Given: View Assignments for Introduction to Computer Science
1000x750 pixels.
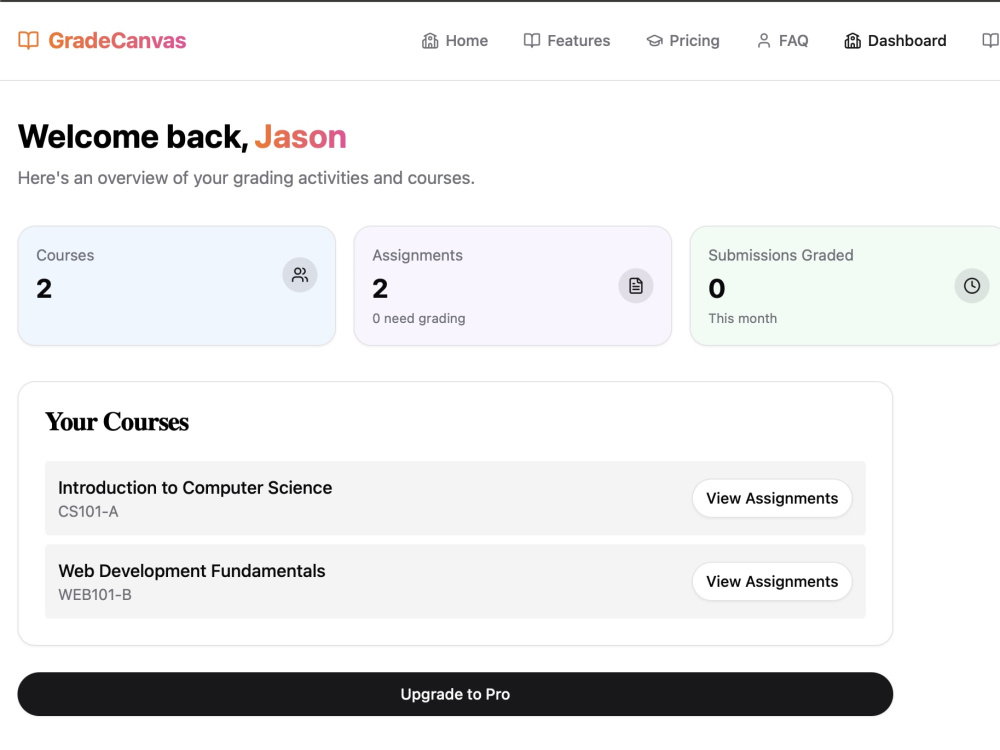Looking at the screenshot, I should click(772, 498).
